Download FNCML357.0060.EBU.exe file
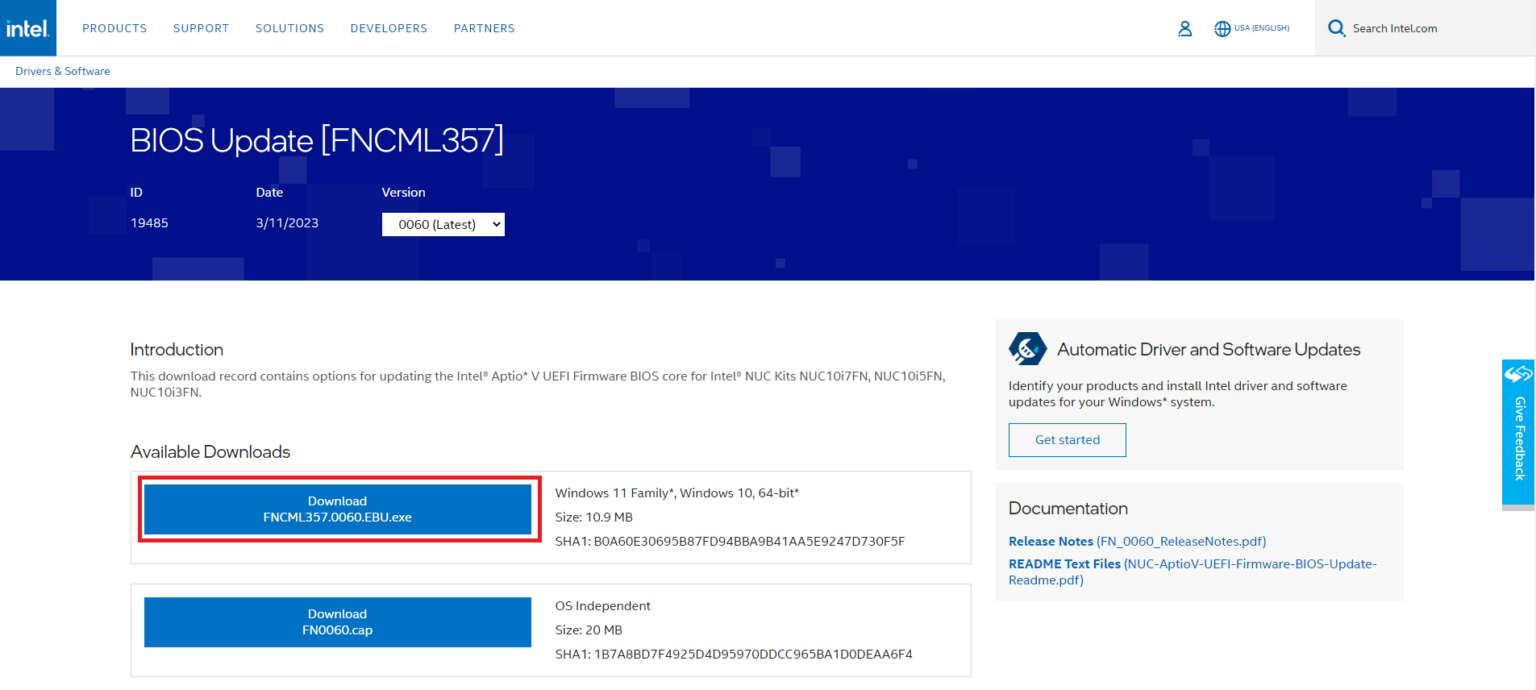This screenshot has width=1536, height=690. pyautogui.click(x=337, y=509)
